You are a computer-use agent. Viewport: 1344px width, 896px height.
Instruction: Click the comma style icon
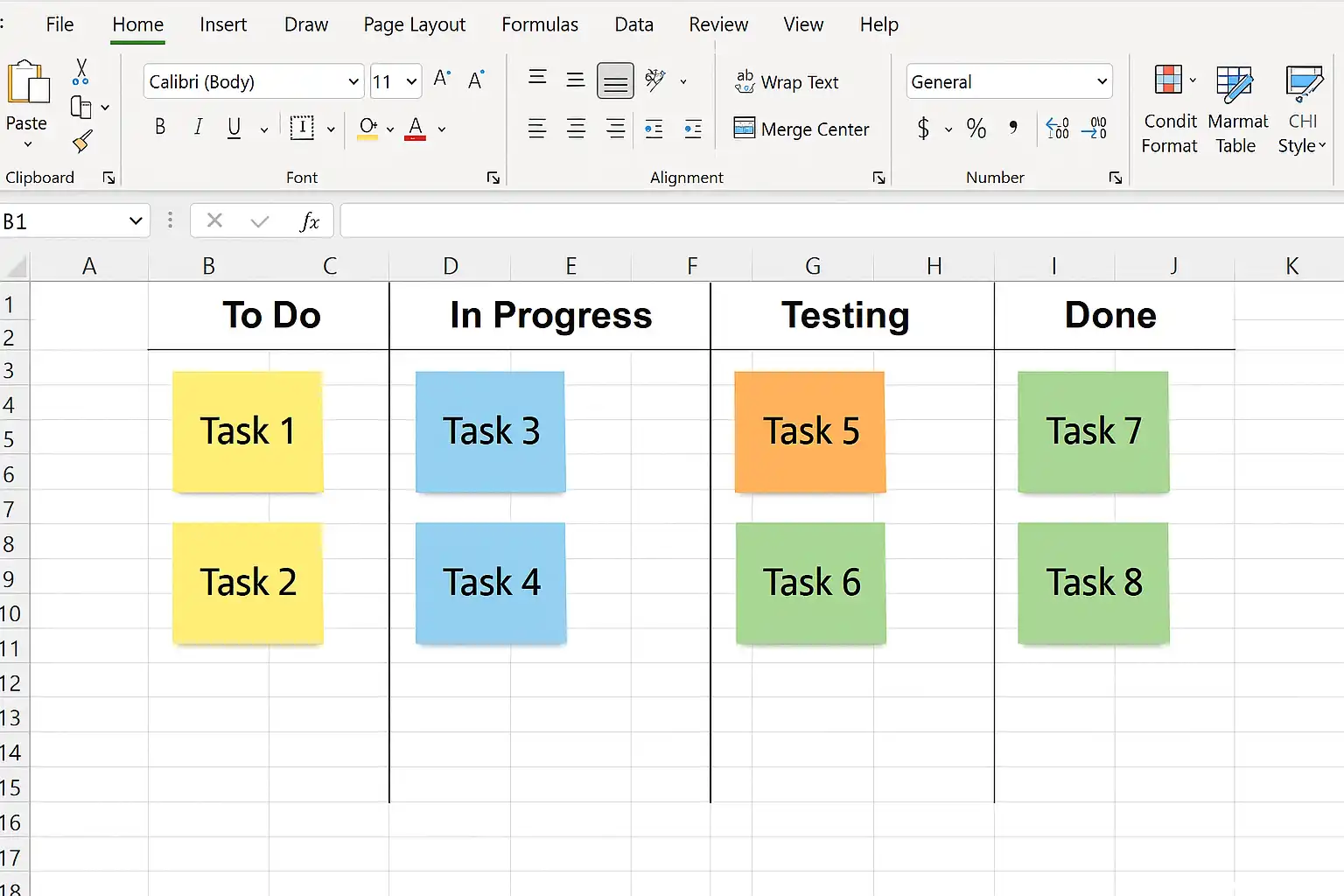tap(1013, 129)
